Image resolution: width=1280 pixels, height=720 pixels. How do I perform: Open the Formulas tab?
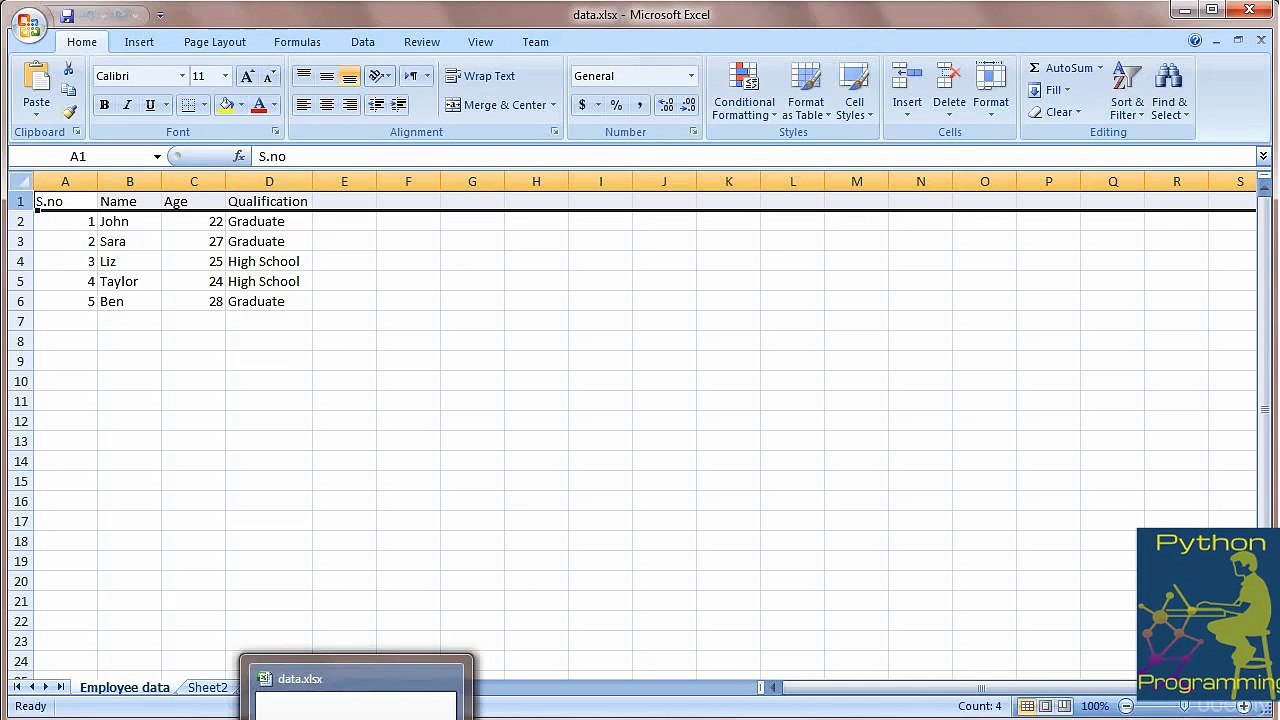pos(297,42)
